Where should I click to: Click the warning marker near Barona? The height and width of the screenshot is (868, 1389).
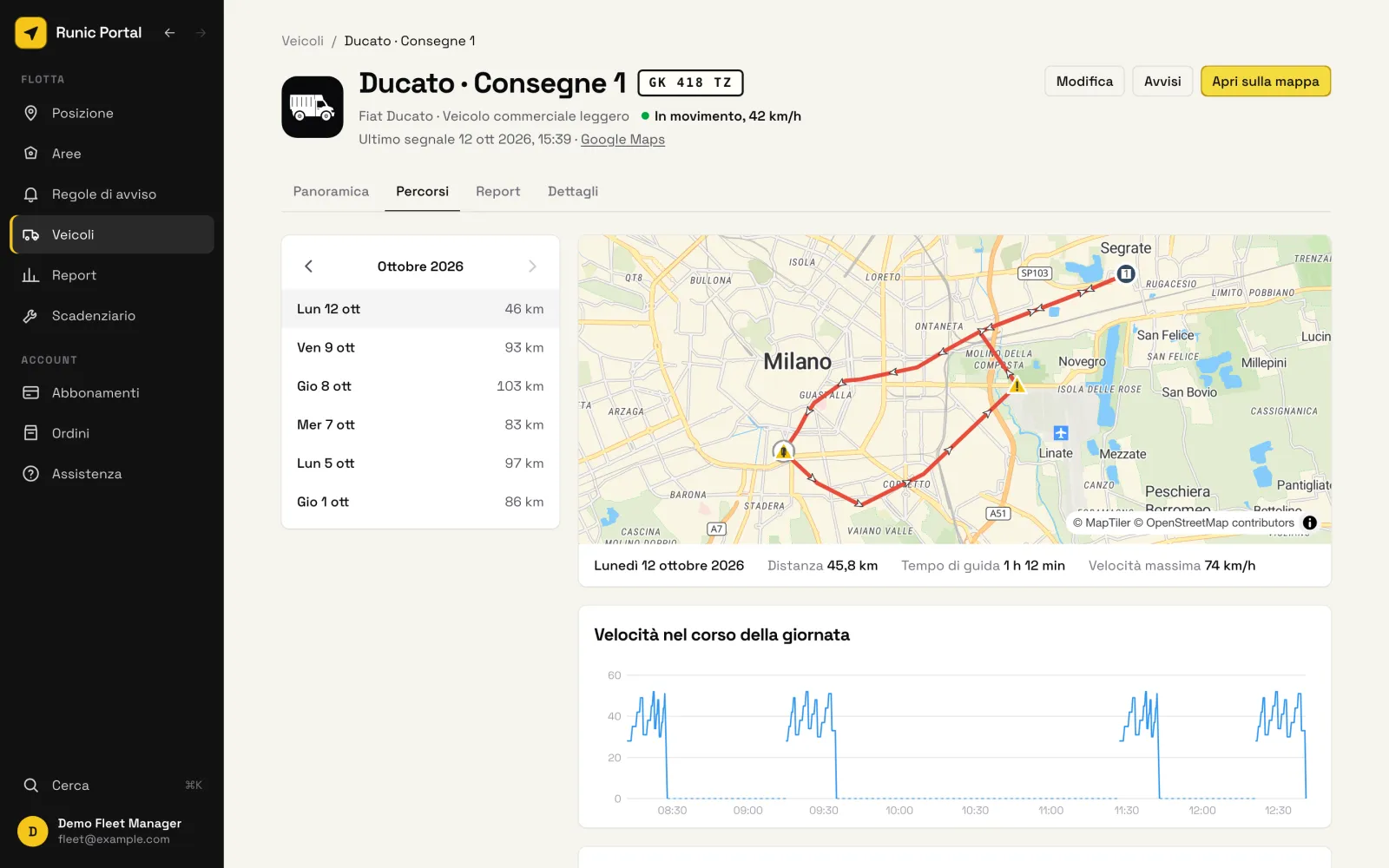coord(784,451)
